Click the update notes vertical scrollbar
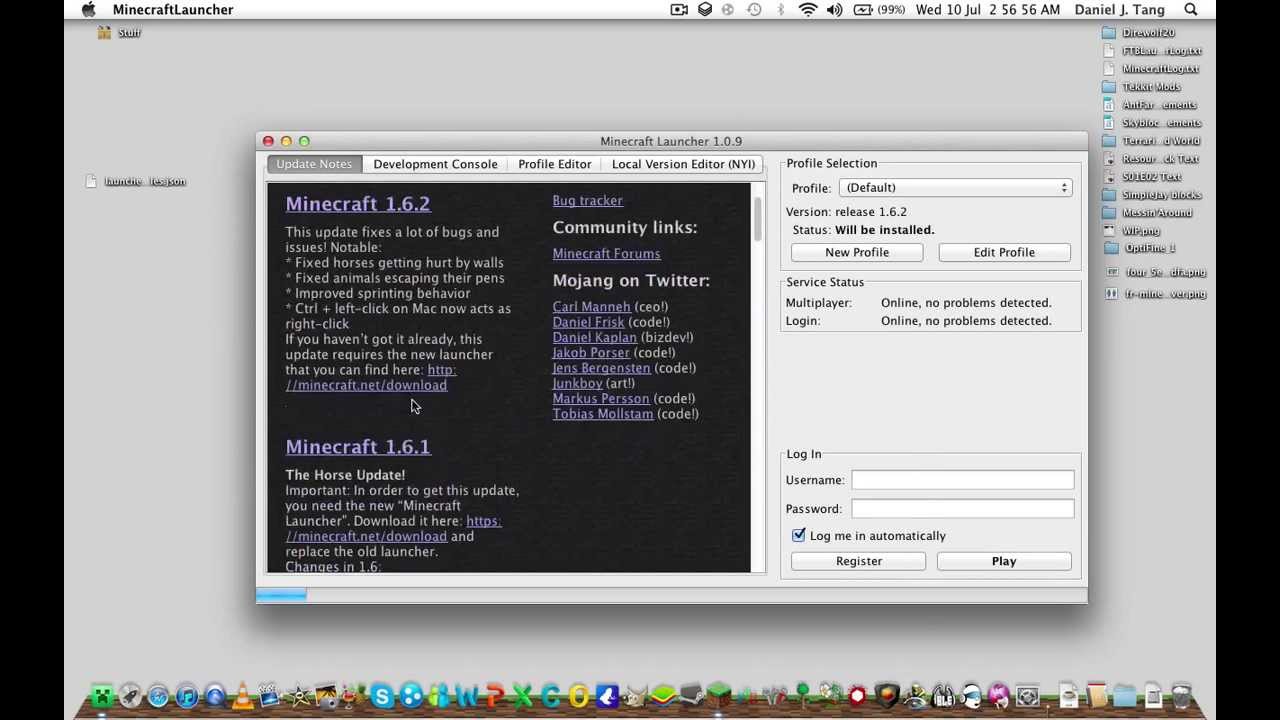The height and width of the screenshot is (720, 1280). (x=758, y=218)
